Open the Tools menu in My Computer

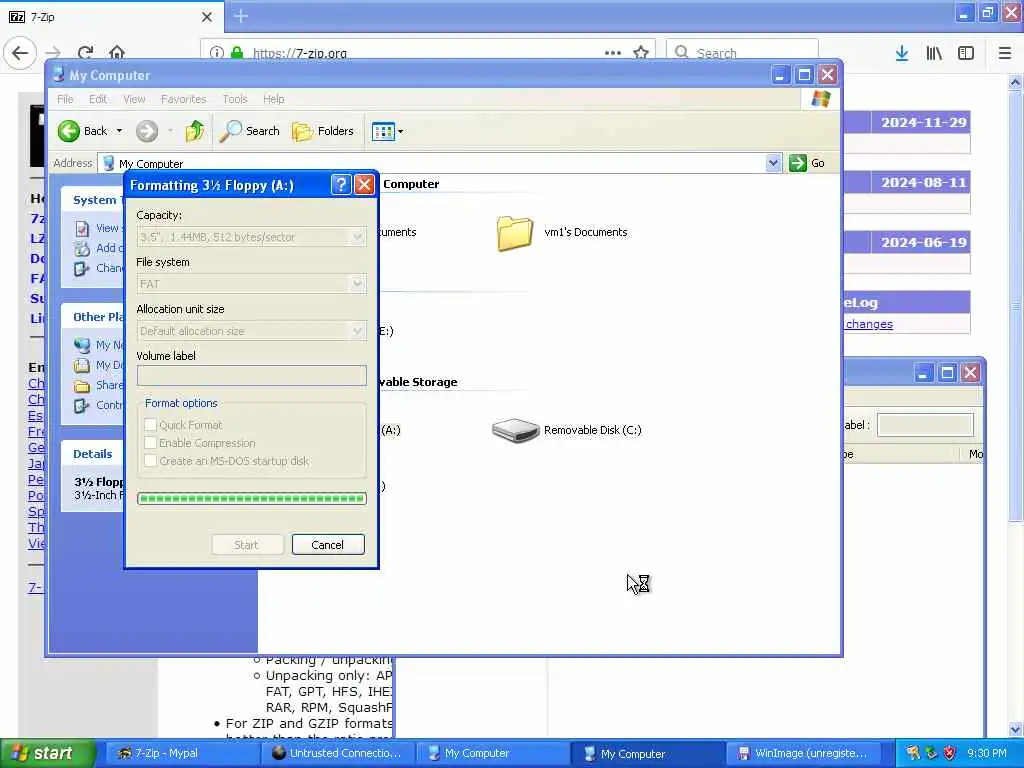(234, 99)
